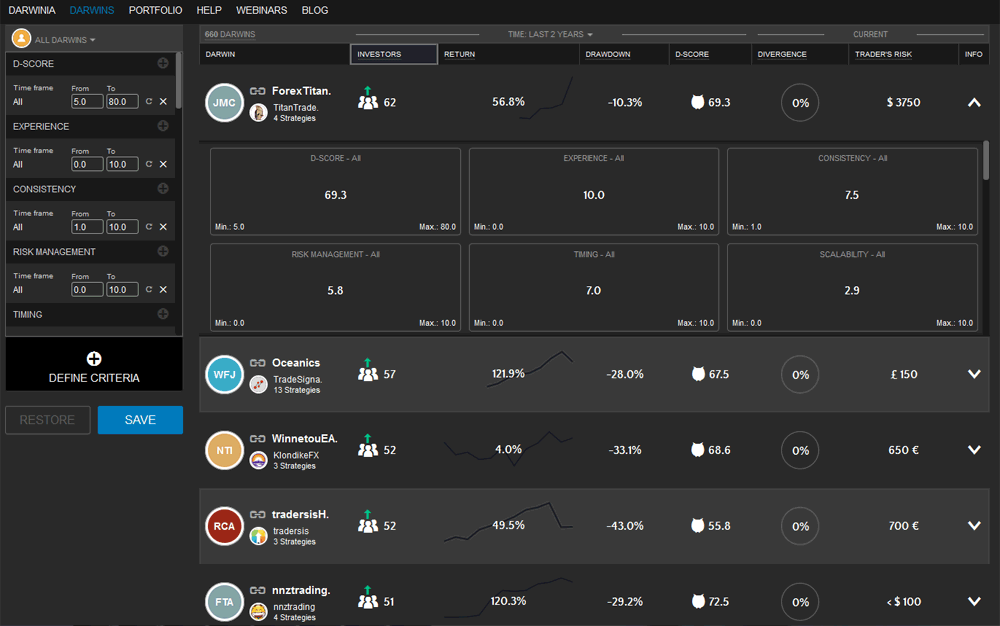Remove the EXPERIENCE filter with the X icon
1000x626 pixels.
pos(163,164)
